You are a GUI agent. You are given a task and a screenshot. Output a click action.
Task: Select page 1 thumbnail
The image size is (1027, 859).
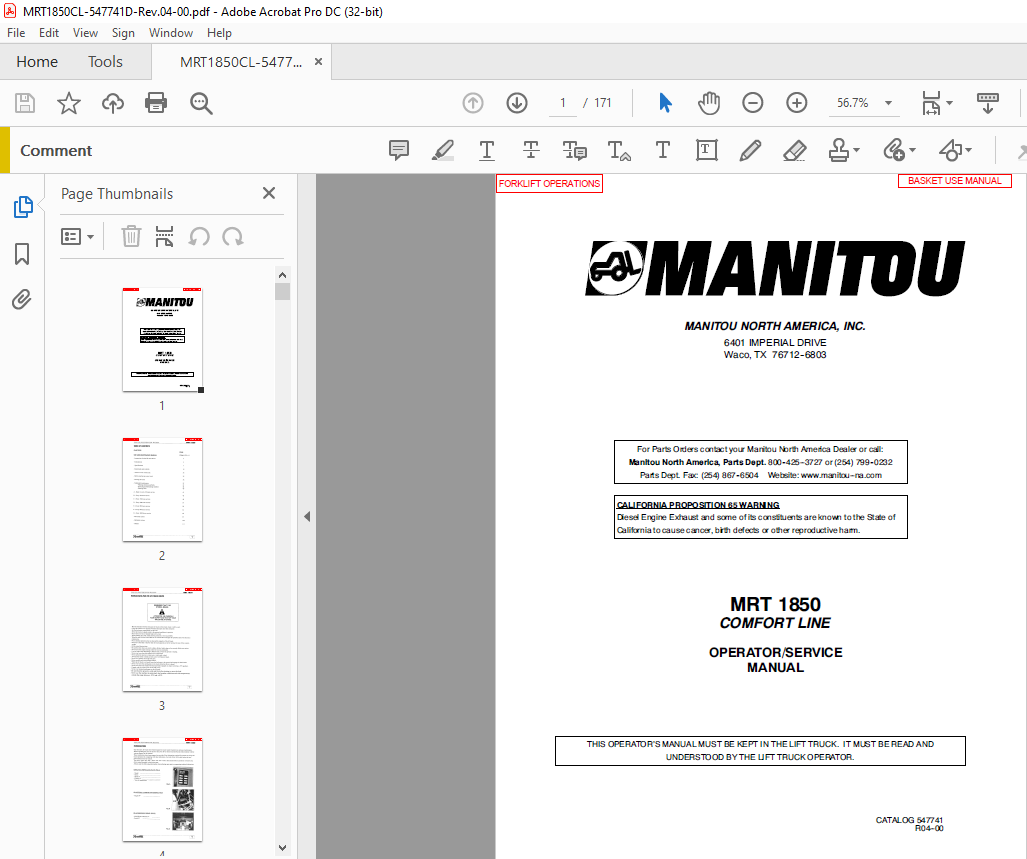tap(162, 340)
